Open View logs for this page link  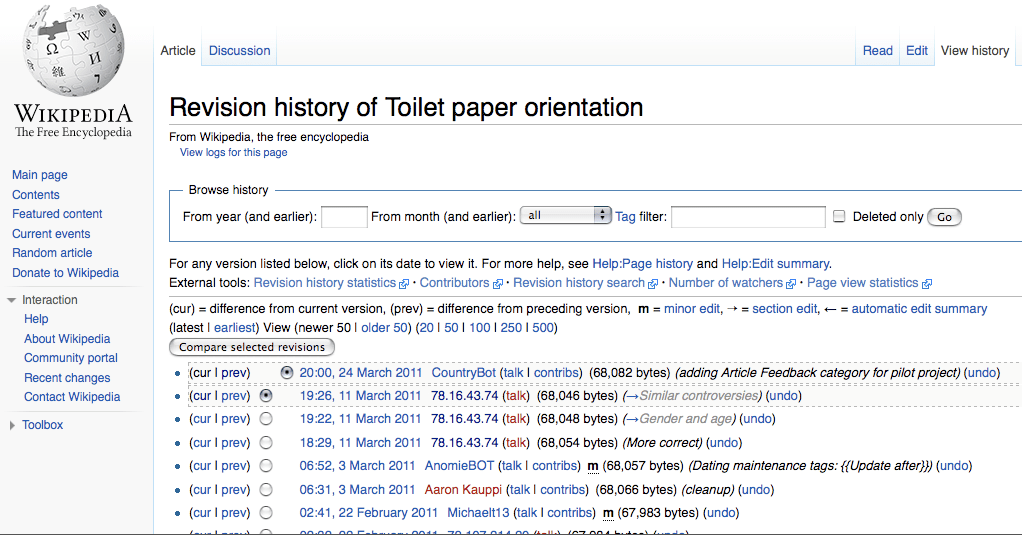click(x=233, y=152)
